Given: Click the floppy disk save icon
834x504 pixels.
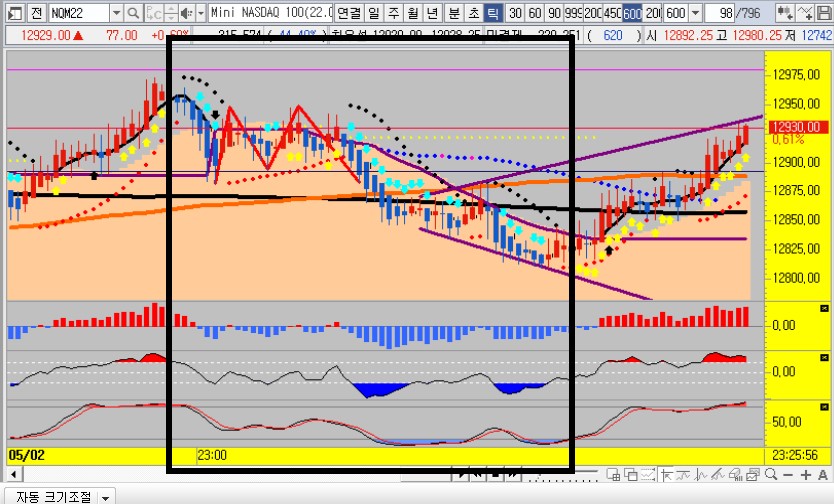Looking at the screenshot, I should click(x=825, y=13).
